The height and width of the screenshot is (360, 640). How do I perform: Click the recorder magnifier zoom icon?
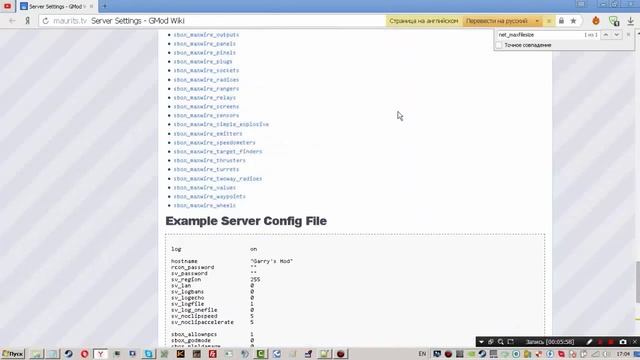[x=500, y=342]
